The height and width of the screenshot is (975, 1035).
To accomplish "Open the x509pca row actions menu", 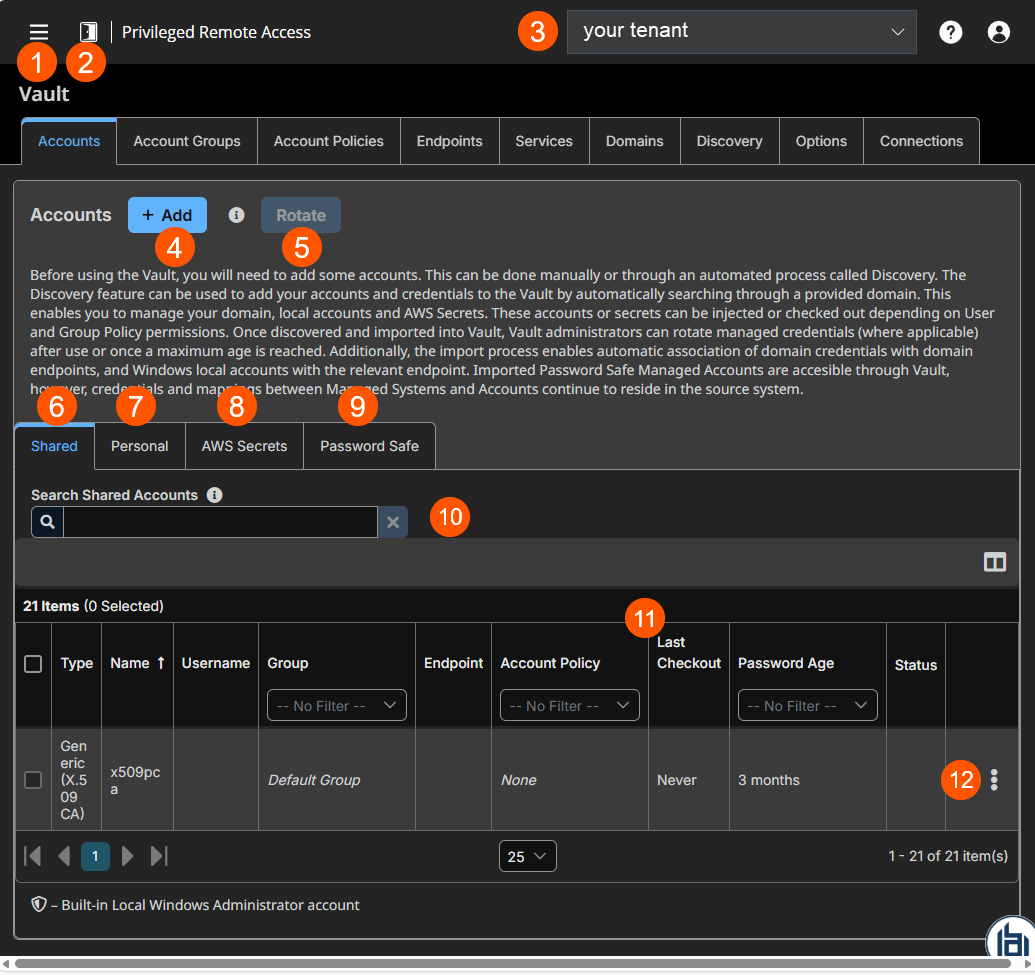I will (x=994, y=780).
